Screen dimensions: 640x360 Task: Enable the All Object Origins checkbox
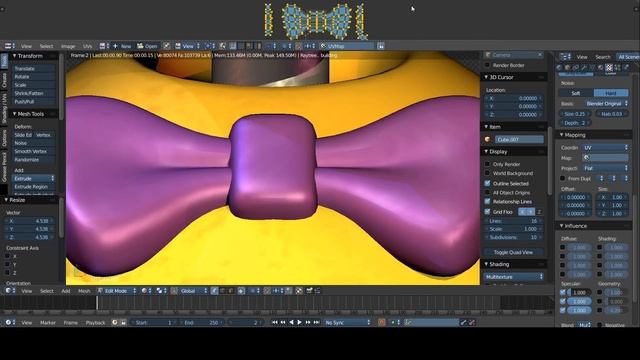click(x=487, y=192)
